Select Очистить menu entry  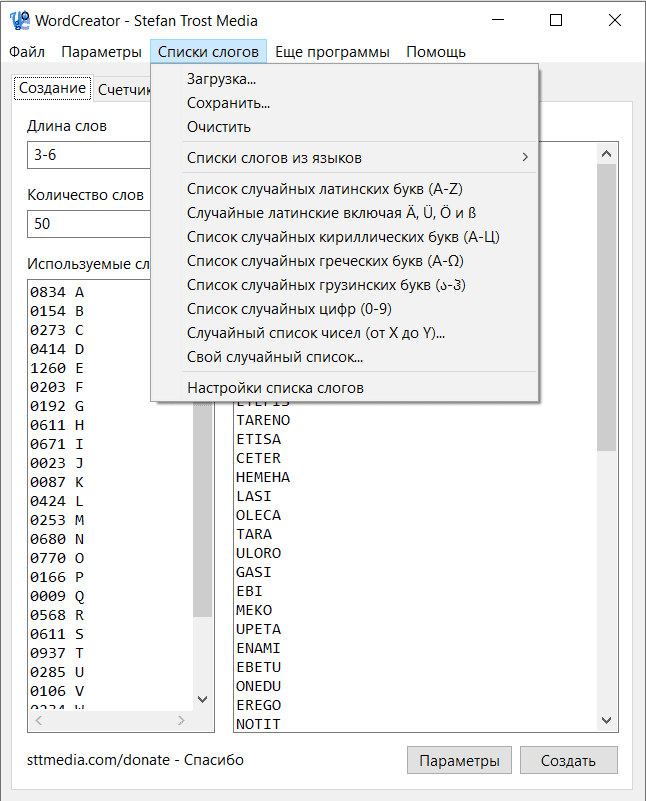coord(344,127)
